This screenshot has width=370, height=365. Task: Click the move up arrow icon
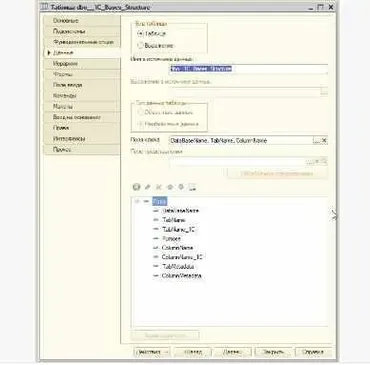coord(170,187)
